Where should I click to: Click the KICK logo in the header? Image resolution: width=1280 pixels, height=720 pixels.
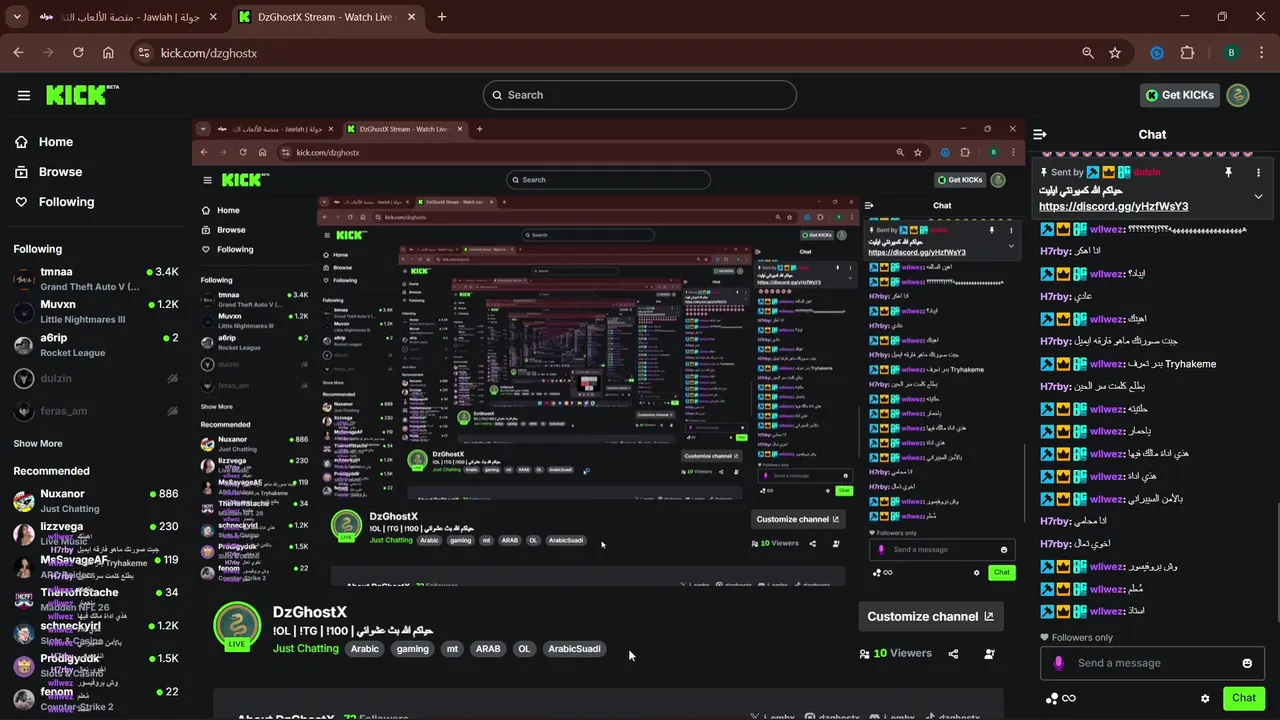coord(82,95)
